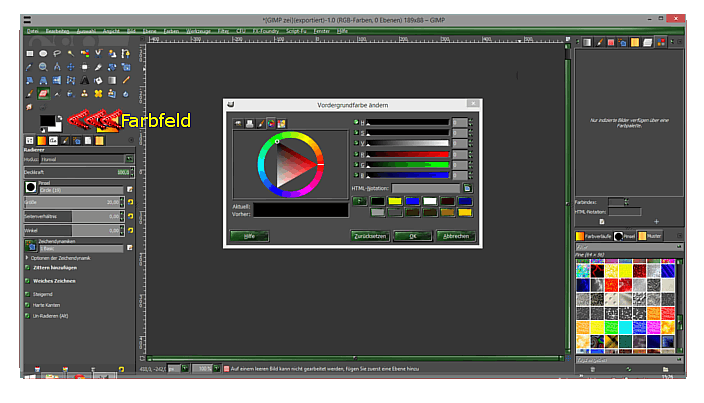Select the Smudge finger tool
704x403 pixels.
tap(30, 107)
